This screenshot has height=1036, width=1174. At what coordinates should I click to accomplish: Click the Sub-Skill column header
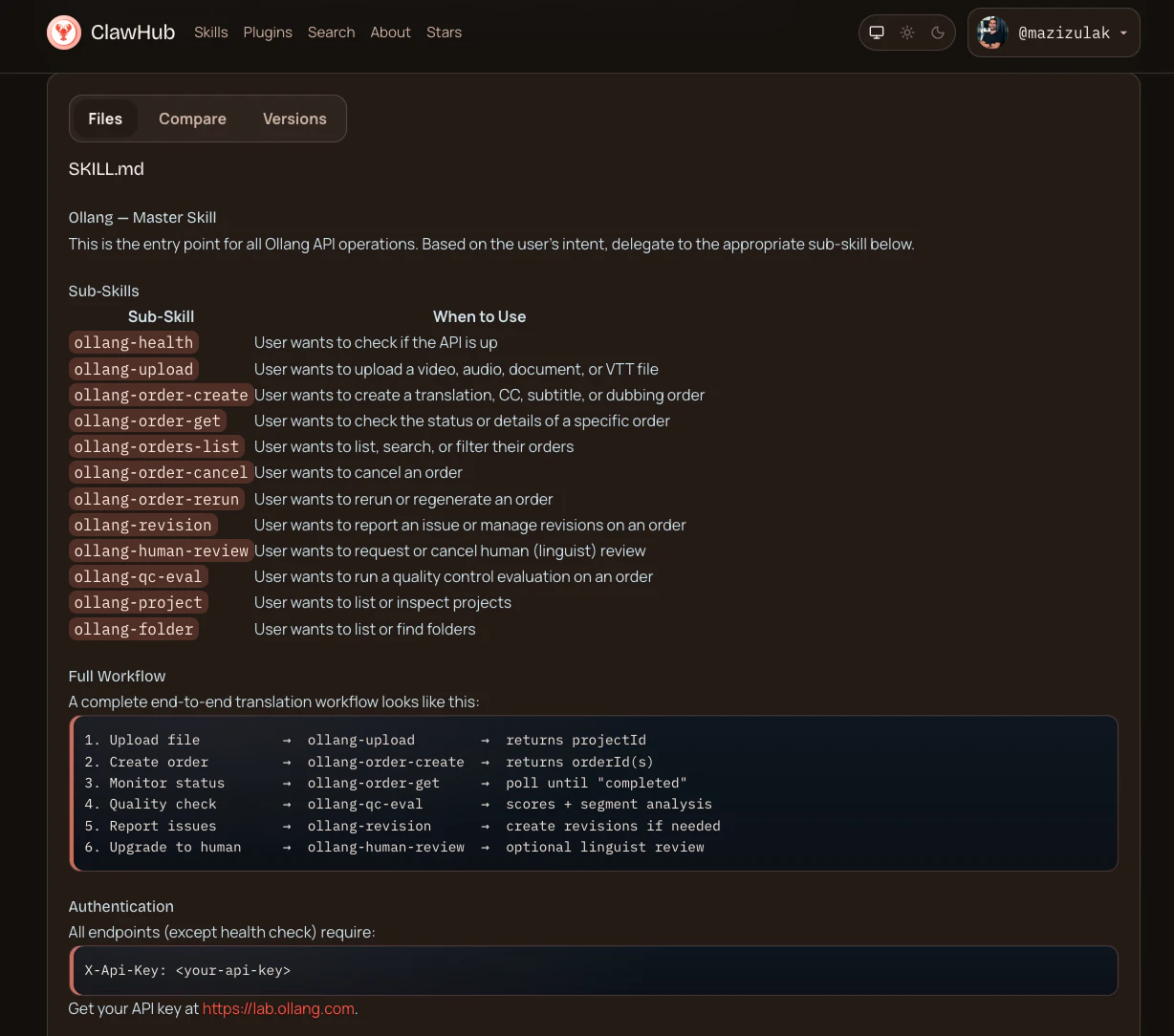tap(162, 316)
